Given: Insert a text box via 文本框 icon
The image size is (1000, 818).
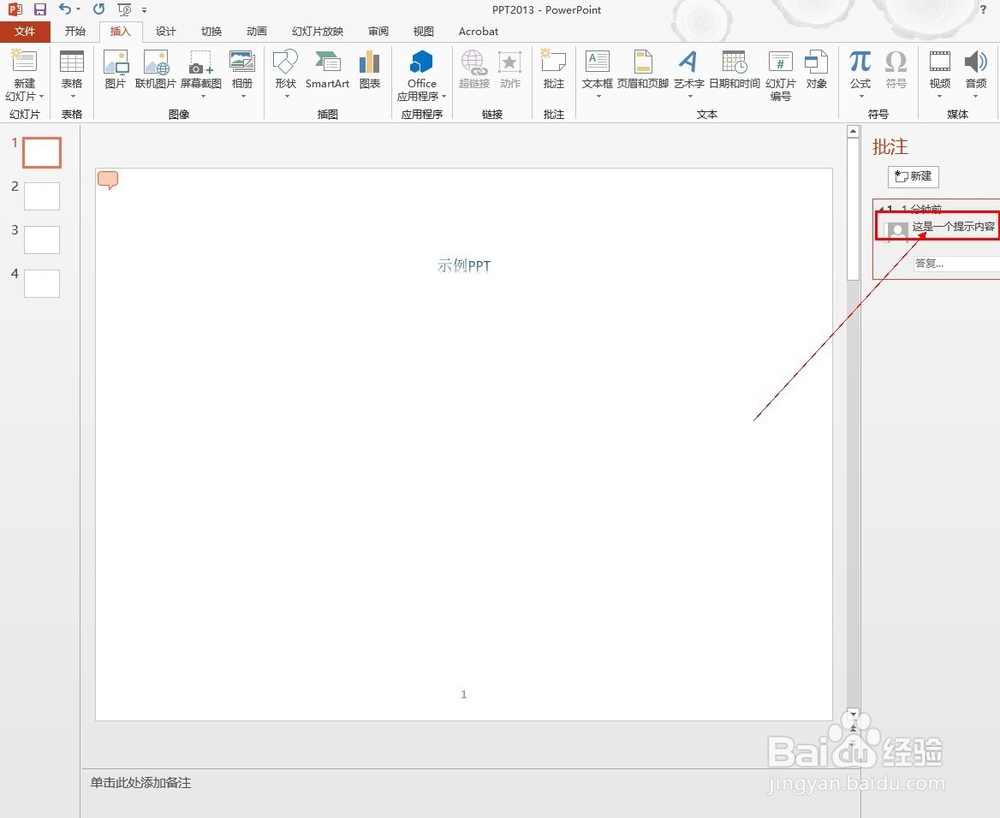Looking at the screenshot, I should point(597,62).
